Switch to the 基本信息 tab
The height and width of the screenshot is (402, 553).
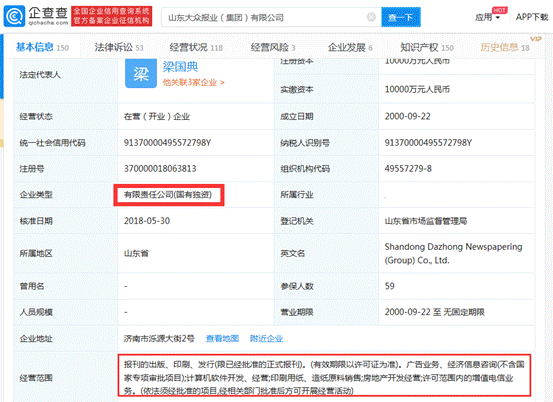click(42, 47)
